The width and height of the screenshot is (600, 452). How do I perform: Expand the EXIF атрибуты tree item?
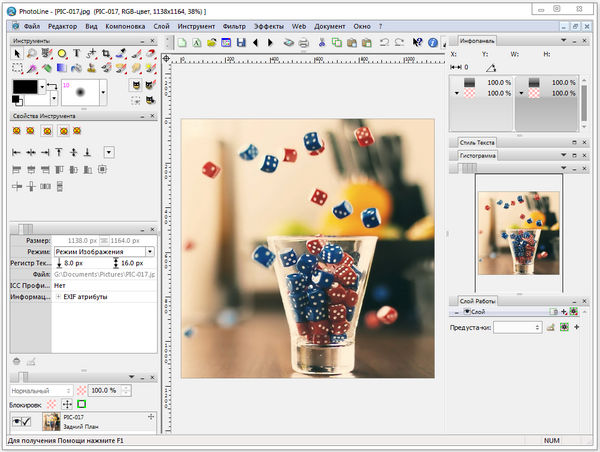(x=58, y=296)
